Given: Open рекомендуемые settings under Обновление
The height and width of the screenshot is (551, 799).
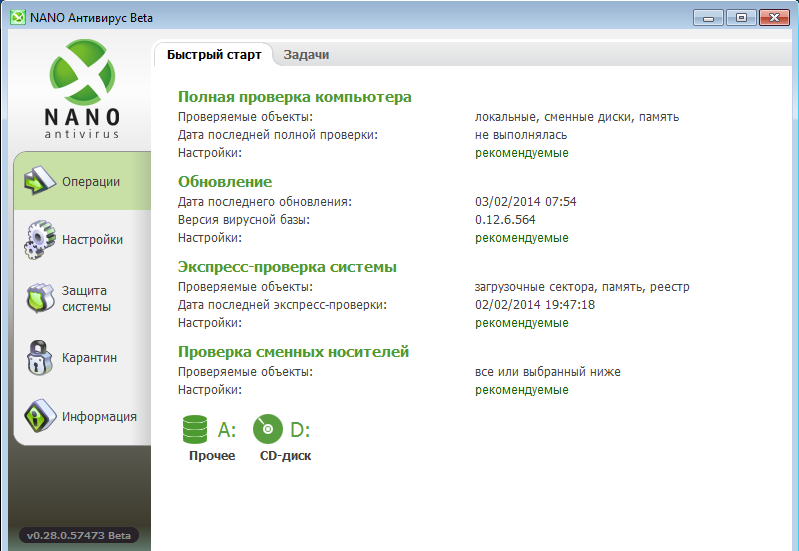Looking at the screenshot, I should pos(521,238).
